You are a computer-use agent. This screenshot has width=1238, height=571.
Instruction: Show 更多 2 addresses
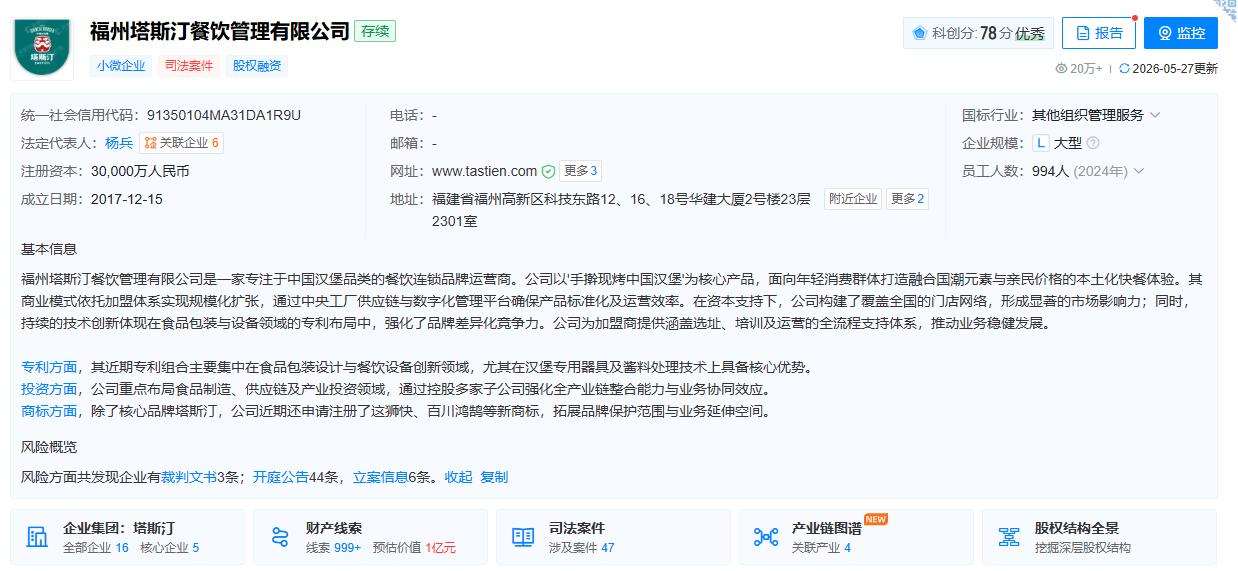[x=908, y=199]
